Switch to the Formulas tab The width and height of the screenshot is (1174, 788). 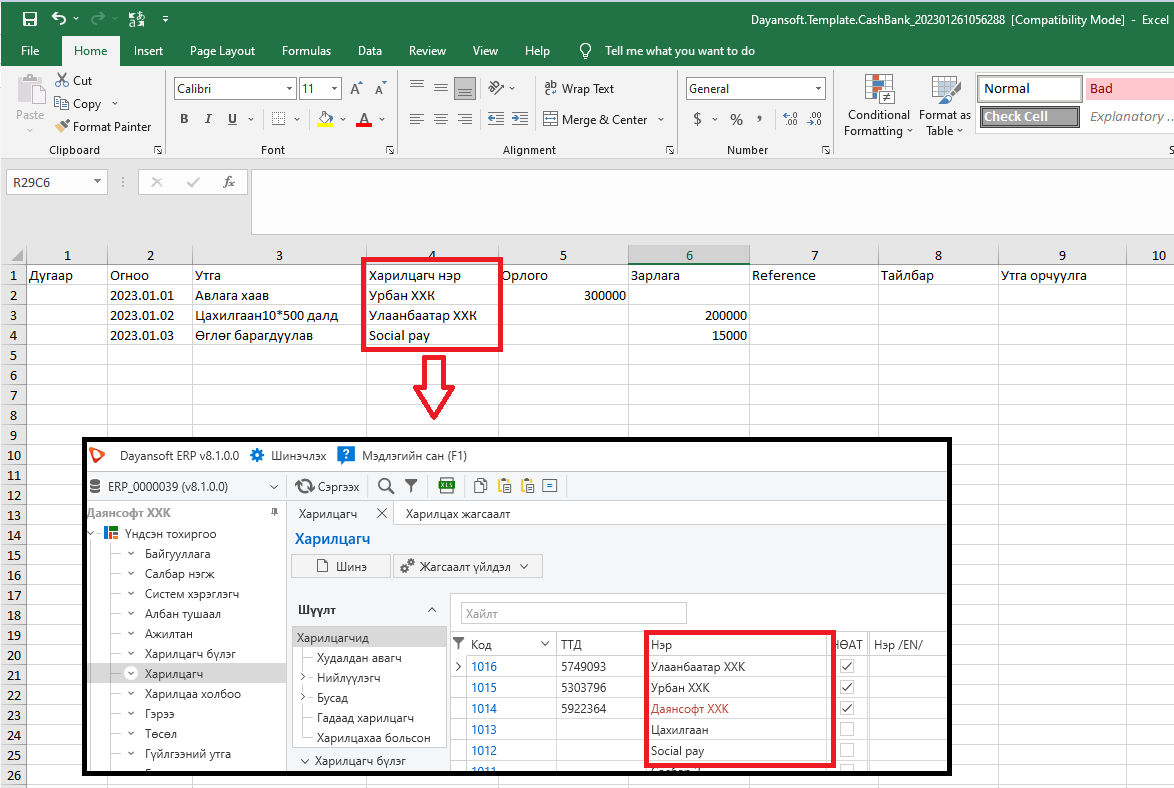click(x=306, y=51)
